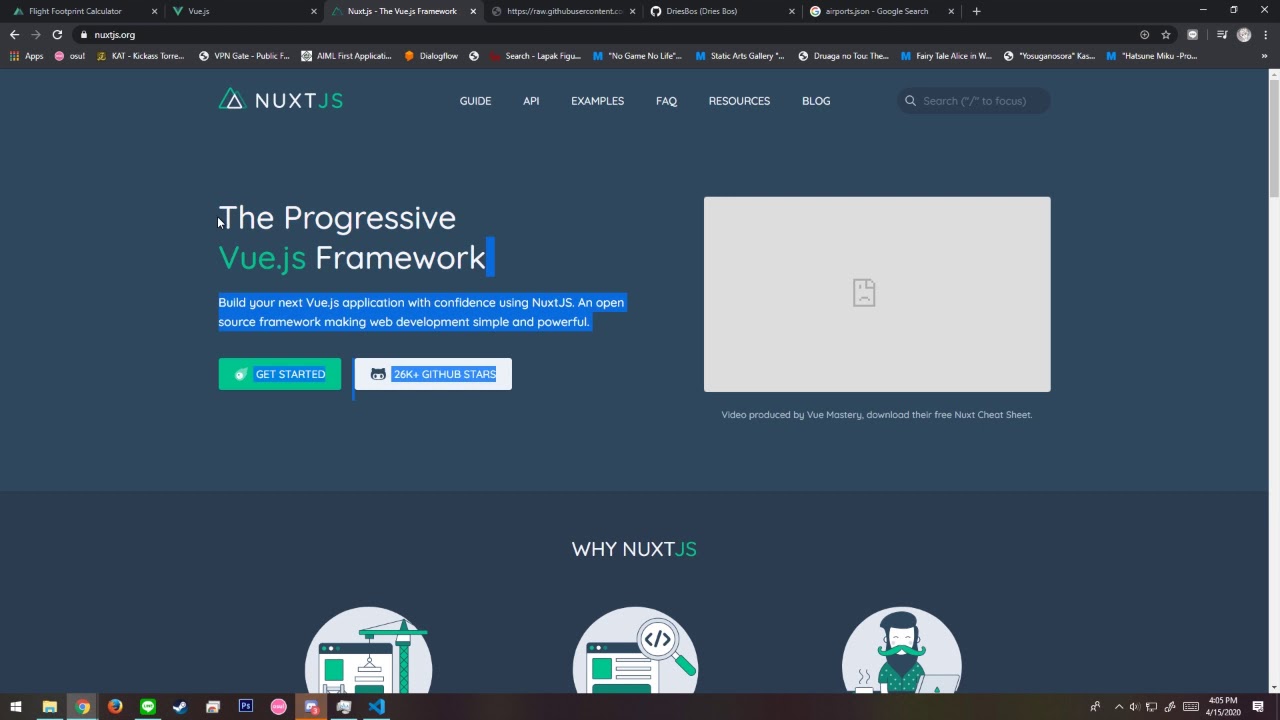Click the NuxtJS logo in the header
This screenshot has height=720, width=1280.
tap(281, 100)
